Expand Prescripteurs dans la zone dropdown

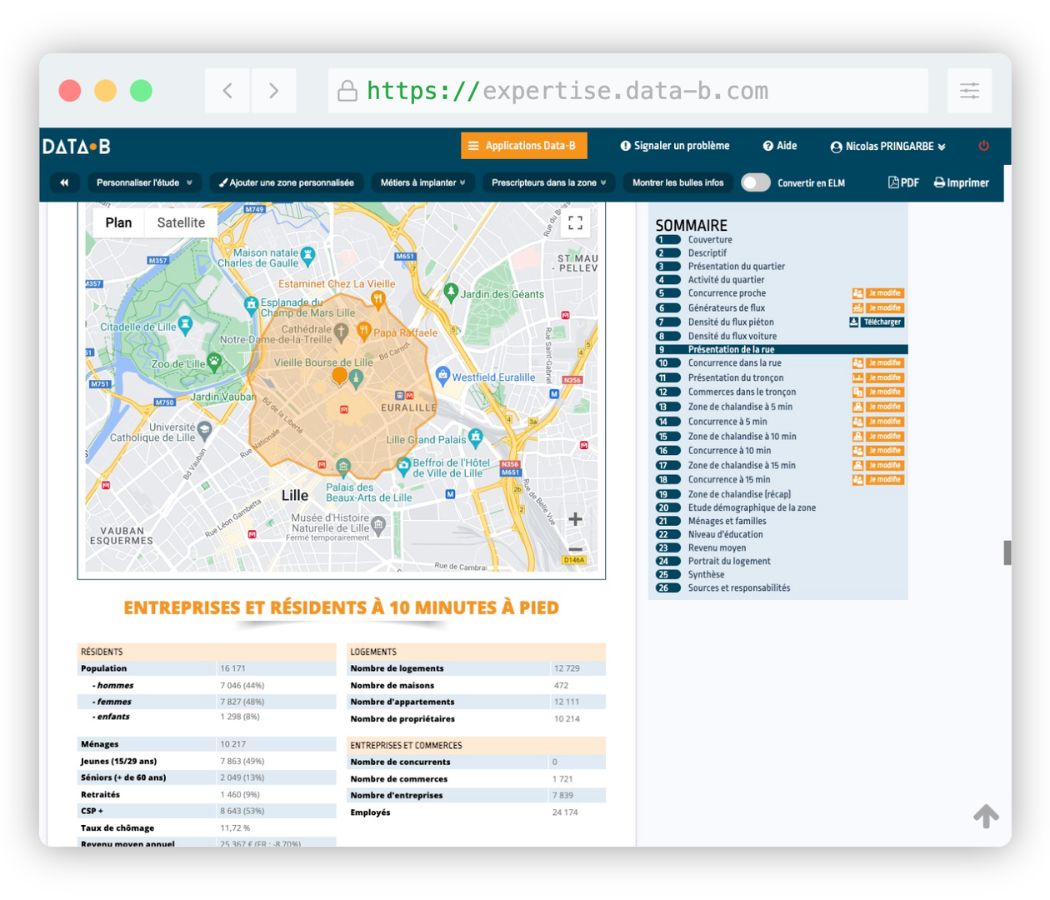click(x=549, y=183)
